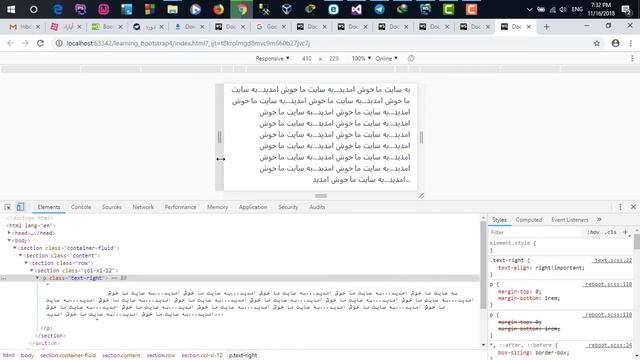Add a new style rule plus icon
The width and height of the screenshot is (640, 360).
625,232
